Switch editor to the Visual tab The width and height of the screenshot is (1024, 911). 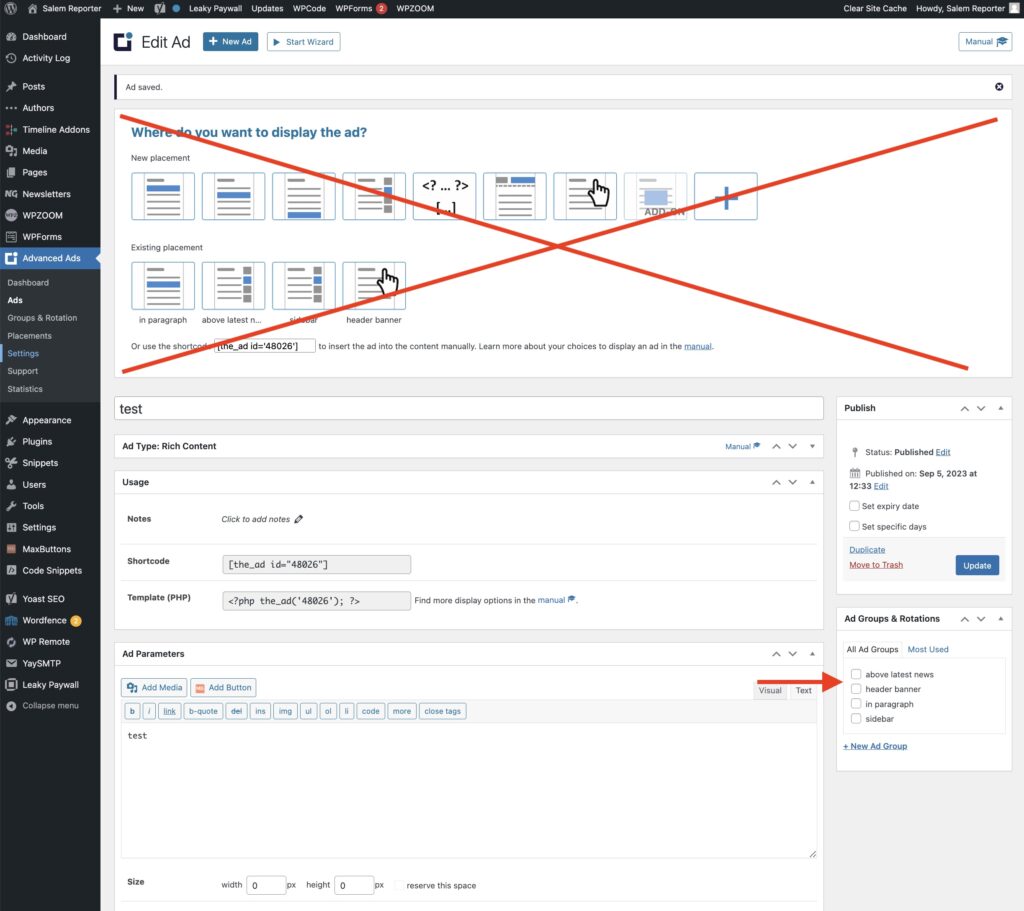coord(770,690)
